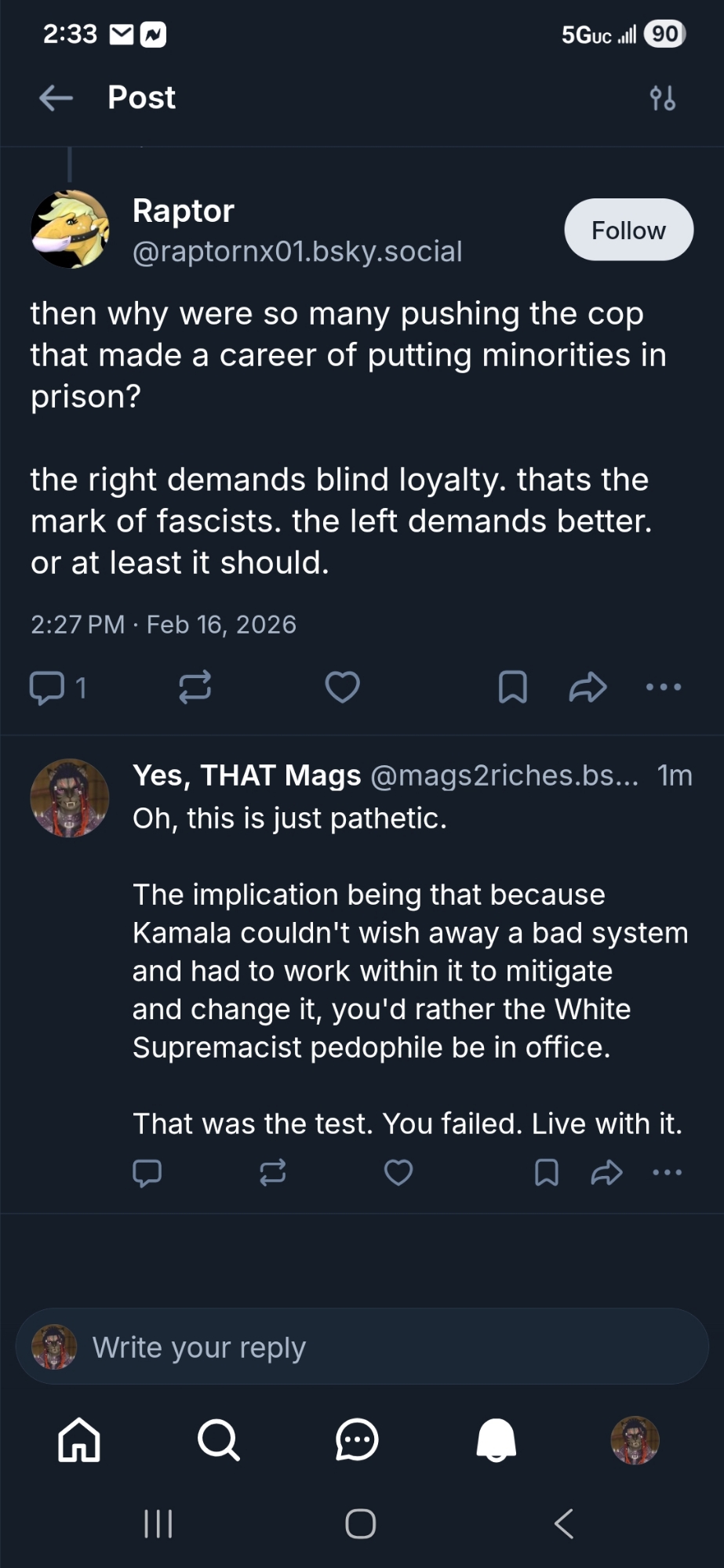The width and height of the screenshot is (724, 1568).
Task: Open the Search tab
Action: [x=218, y=1440]
